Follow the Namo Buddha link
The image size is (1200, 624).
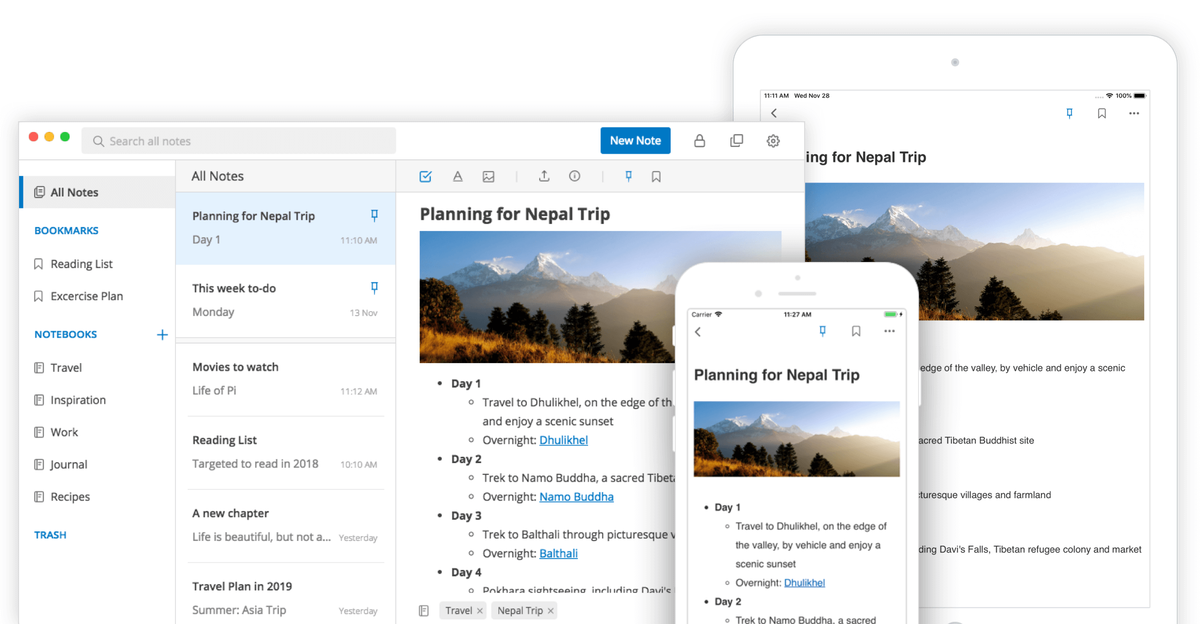(576, 497)
